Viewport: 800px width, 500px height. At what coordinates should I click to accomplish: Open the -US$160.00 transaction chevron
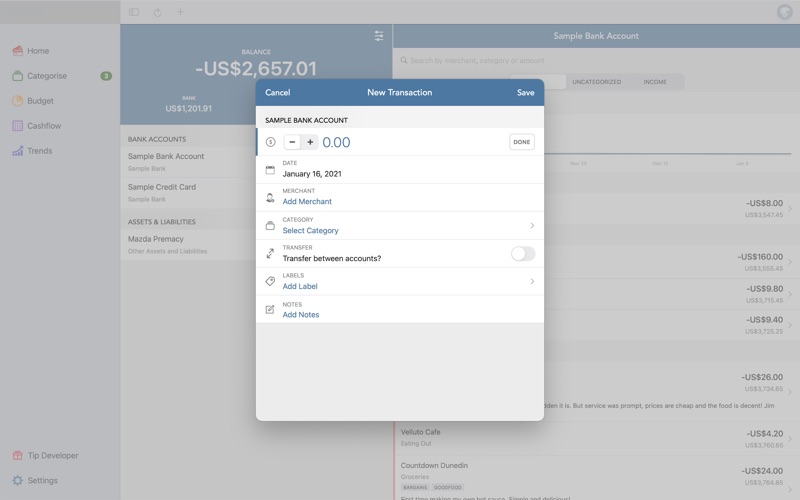790,262
